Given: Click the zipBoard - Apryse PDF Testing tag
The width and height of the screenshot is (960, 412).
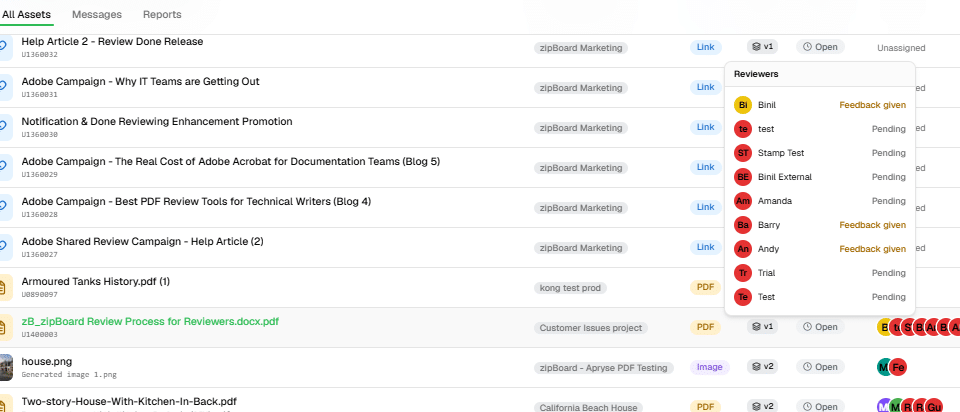Looking at the screenshot, I should (x=604, y=368).
